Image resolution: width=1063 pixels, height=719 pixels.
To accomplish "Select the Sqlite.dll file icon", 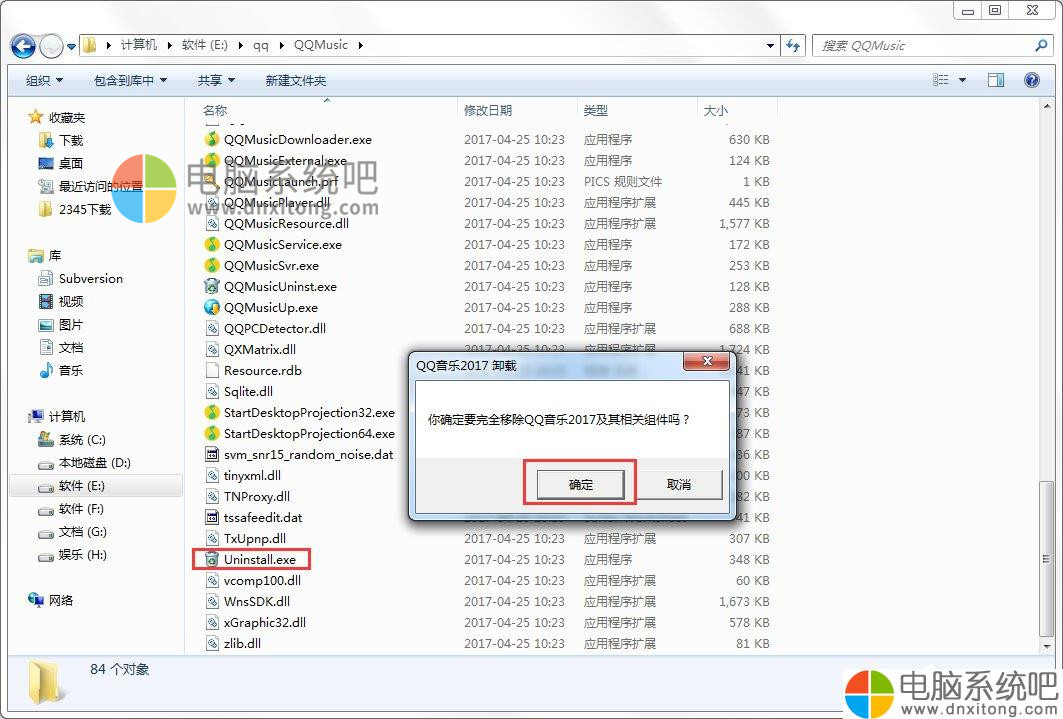I will (x=212, y=392).
